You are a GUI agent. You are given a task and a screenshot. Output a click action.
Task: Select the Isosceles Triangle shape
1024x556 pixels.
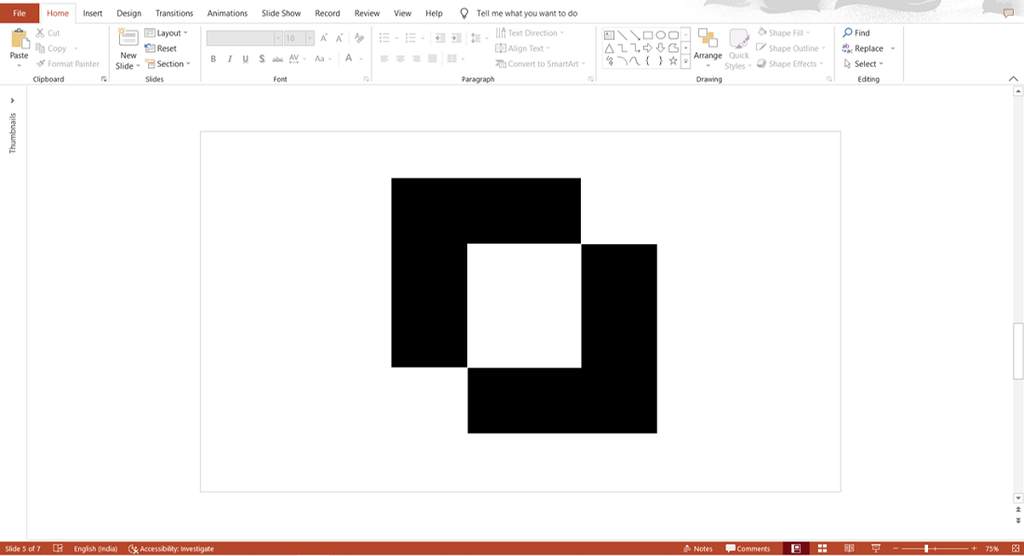click(x=609, y=48)
